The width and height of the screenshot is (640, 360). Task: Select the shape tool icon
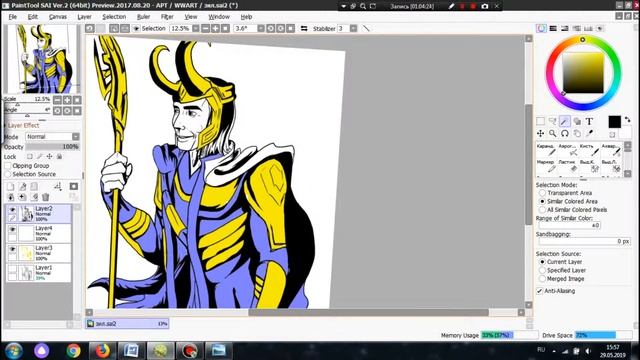[x=577, y=121]
